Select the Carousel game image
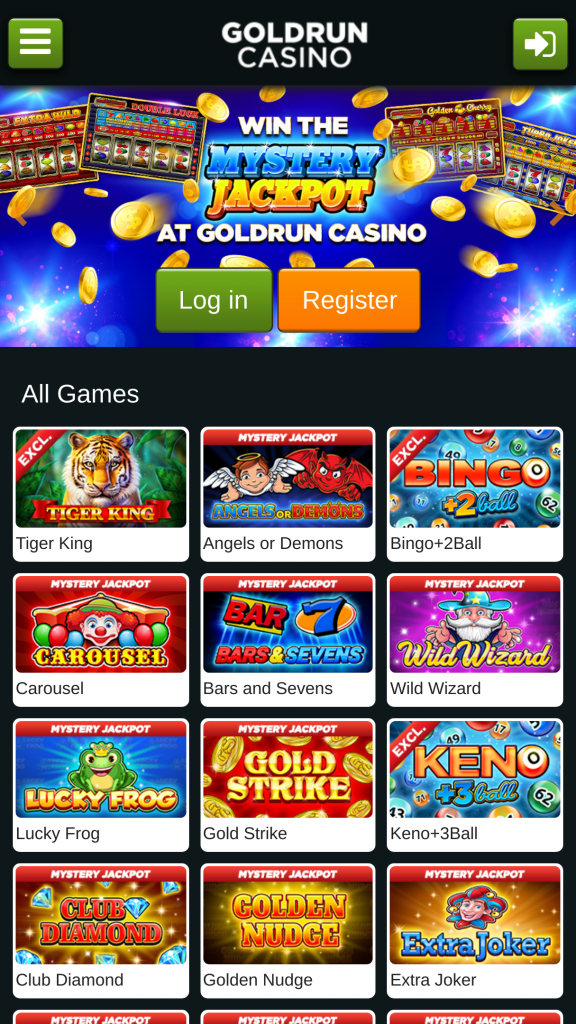This screenshot has width=576, height=1024. pos(101,624)
